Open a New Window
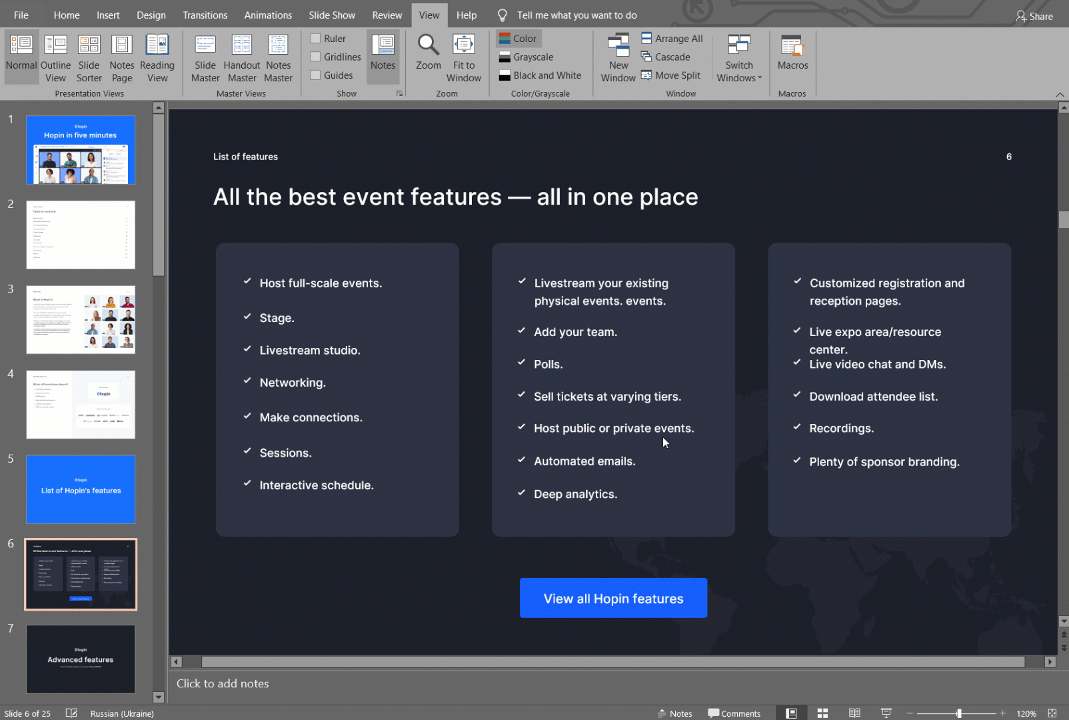The image size is (1069, 720). pos(618,57)
